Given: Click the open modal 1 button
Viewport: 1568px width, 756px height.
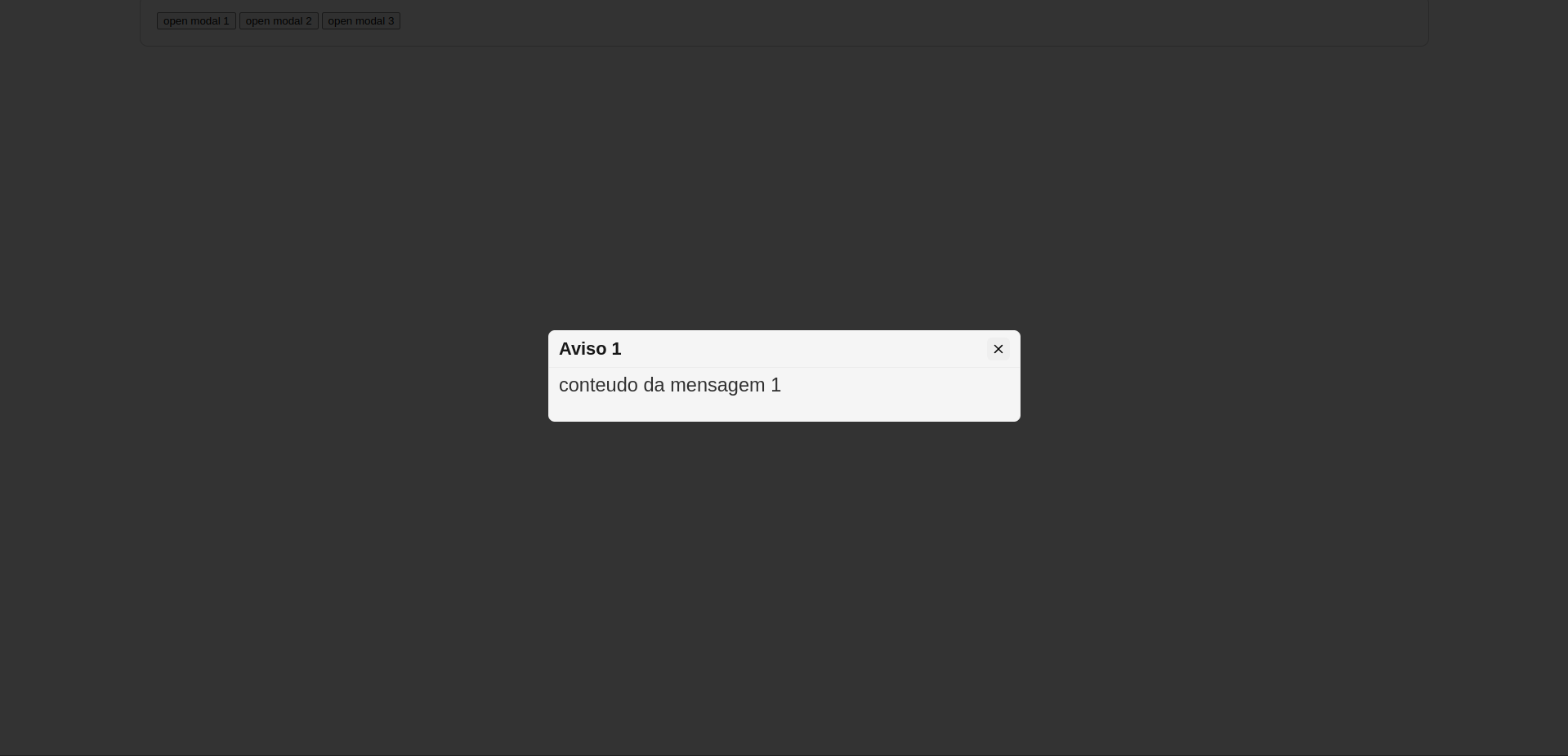Looking at the screenshot, I should 196,21.
